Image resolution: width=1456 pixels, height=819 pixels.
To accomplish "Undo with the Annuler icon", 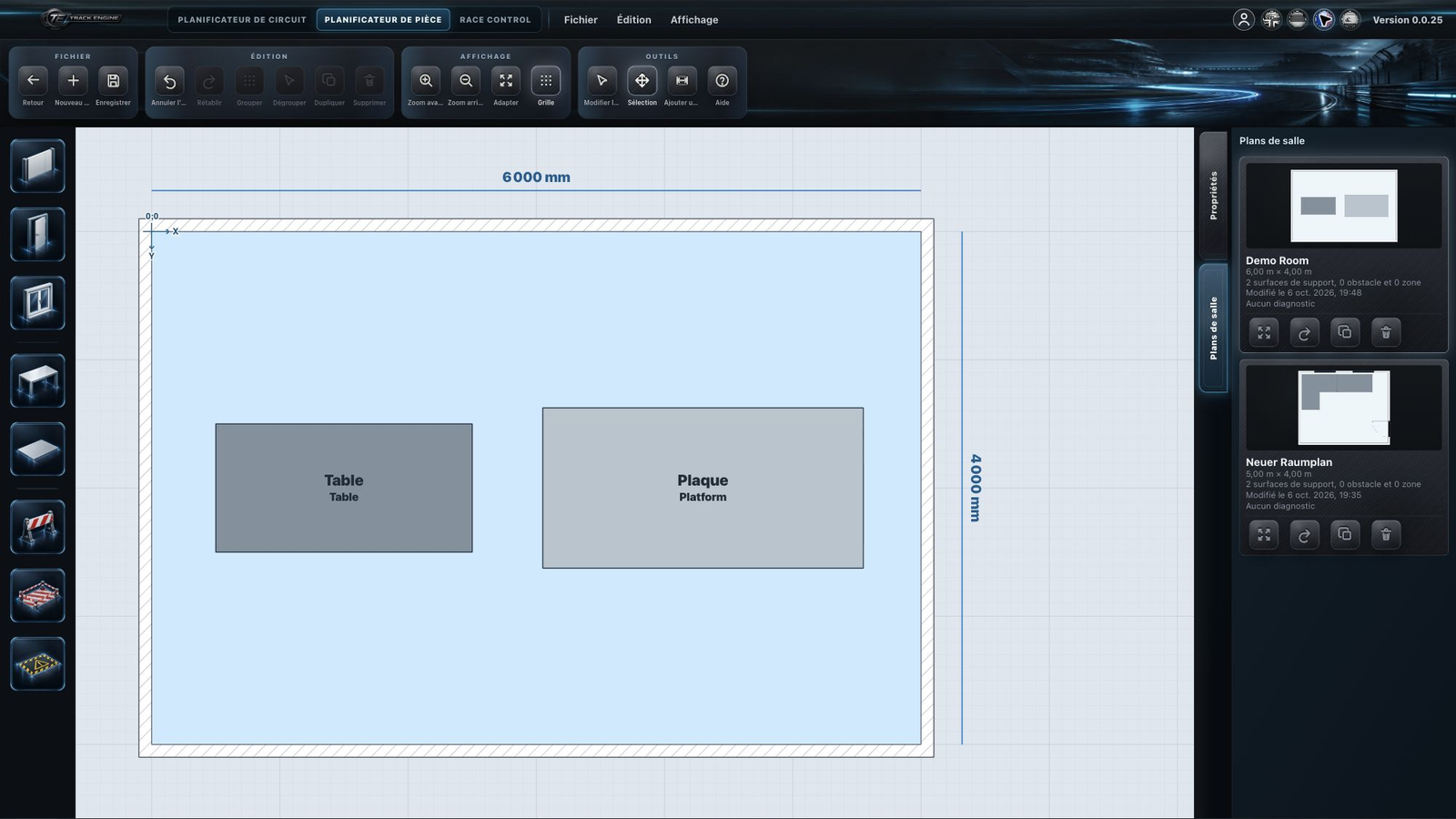I will click(169, 81).
